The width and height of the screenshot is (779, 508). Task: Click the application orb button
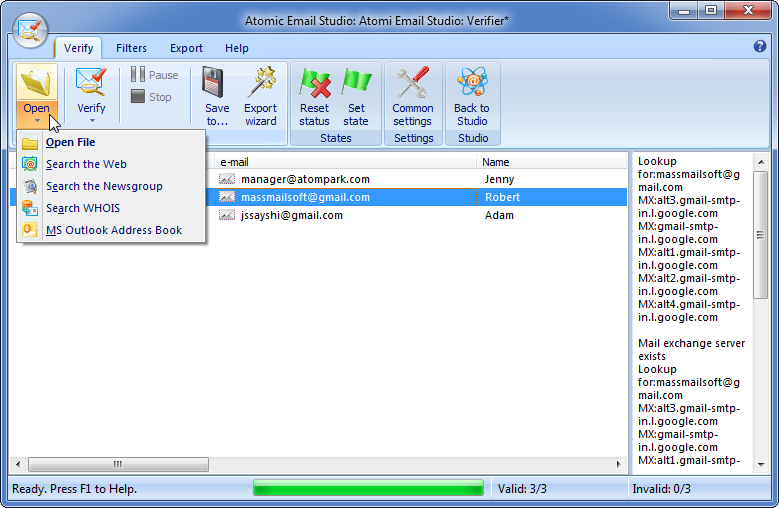pos(30,30)
